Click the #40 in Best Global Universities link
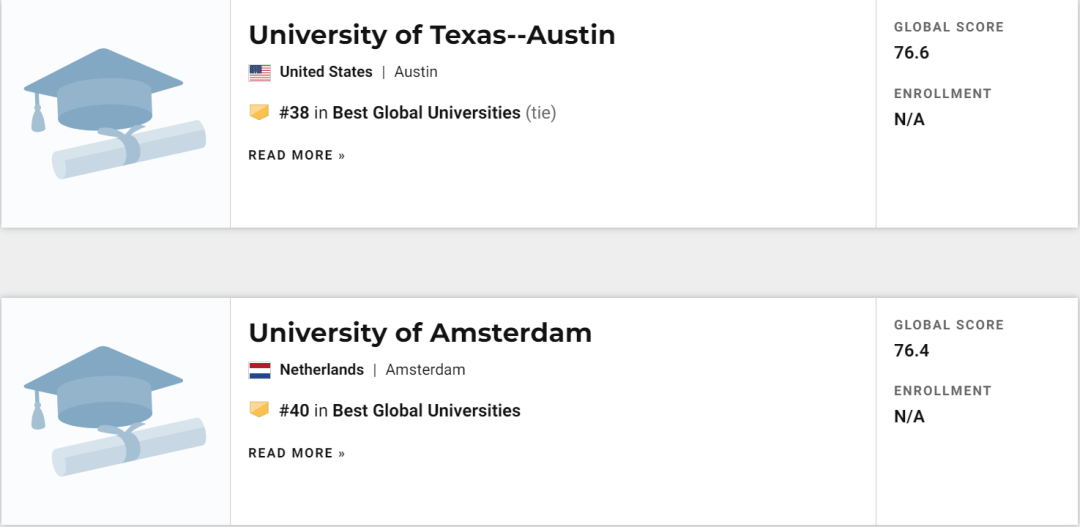 coord(400,410)
